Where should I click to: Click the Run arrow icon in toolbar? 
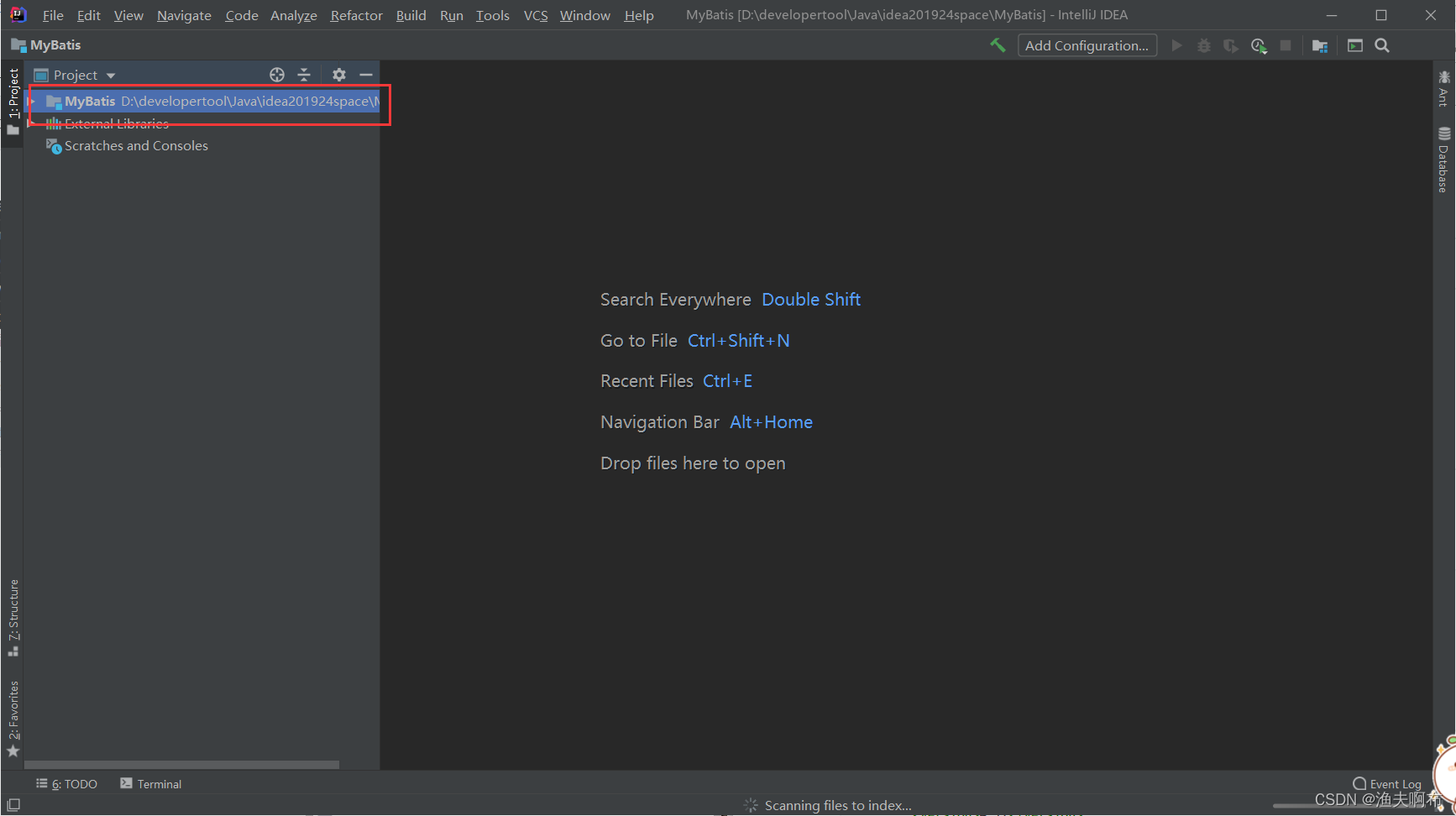pos(1177,45)
